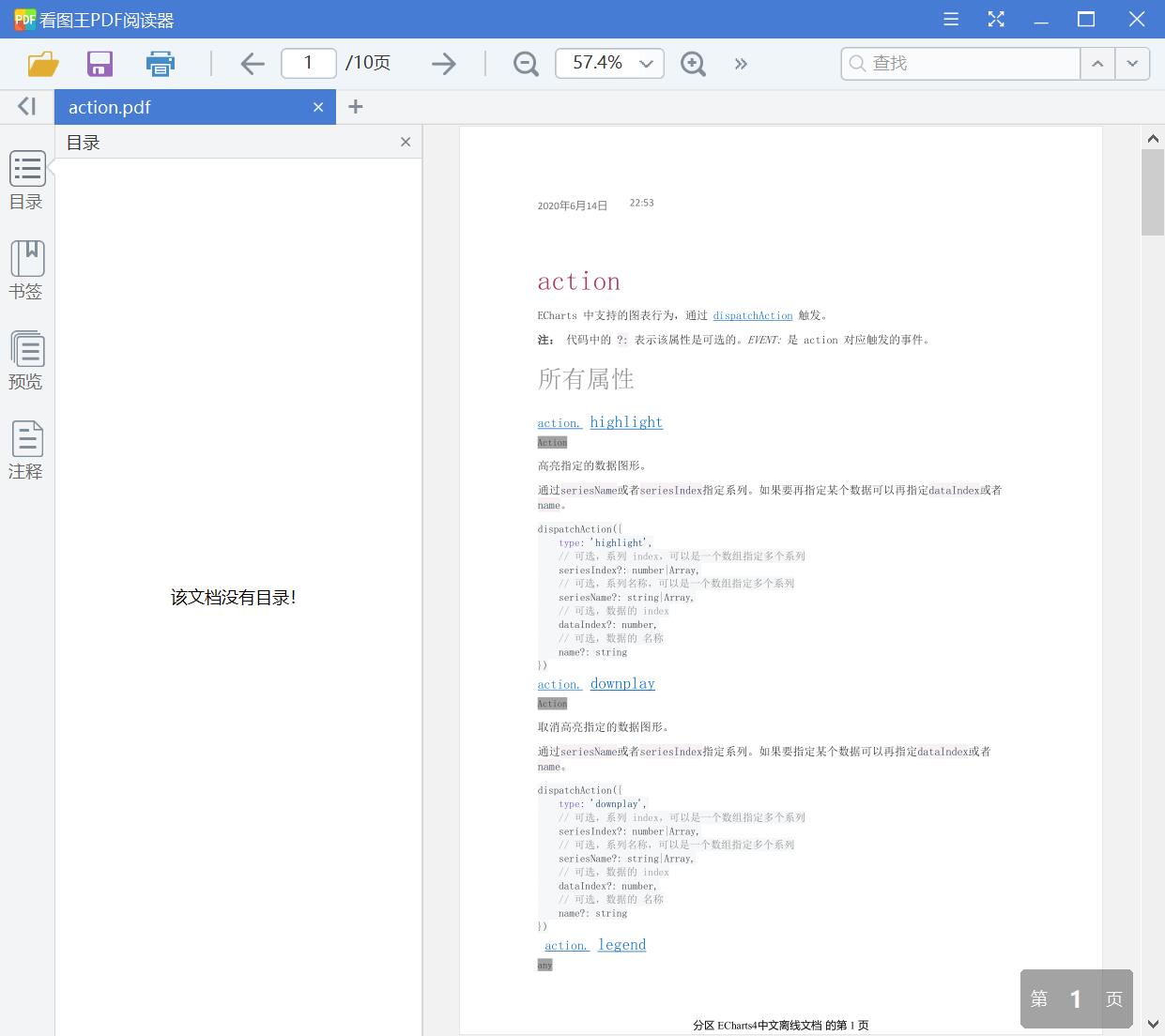The image size is (1165, 1036).
Task: Open a PDF file using the folder icon
Action: pyautogui.click(x=41, y=63)
